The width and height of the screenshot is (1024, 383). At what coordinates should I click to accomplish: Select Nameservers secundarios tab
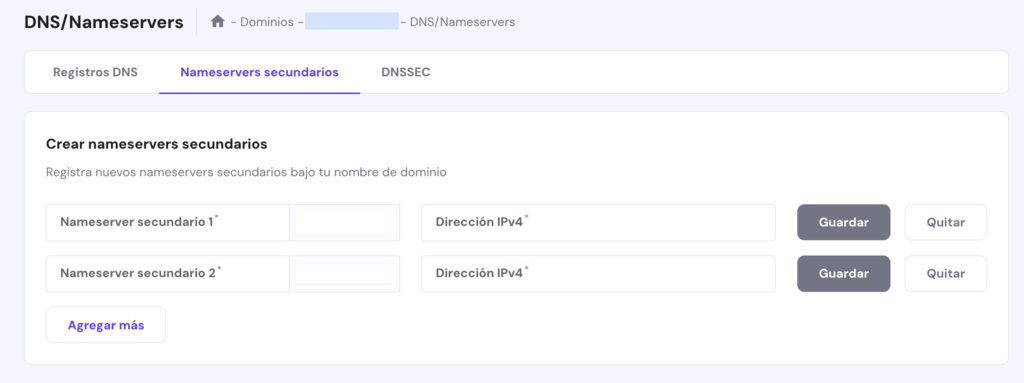point(259,72)
